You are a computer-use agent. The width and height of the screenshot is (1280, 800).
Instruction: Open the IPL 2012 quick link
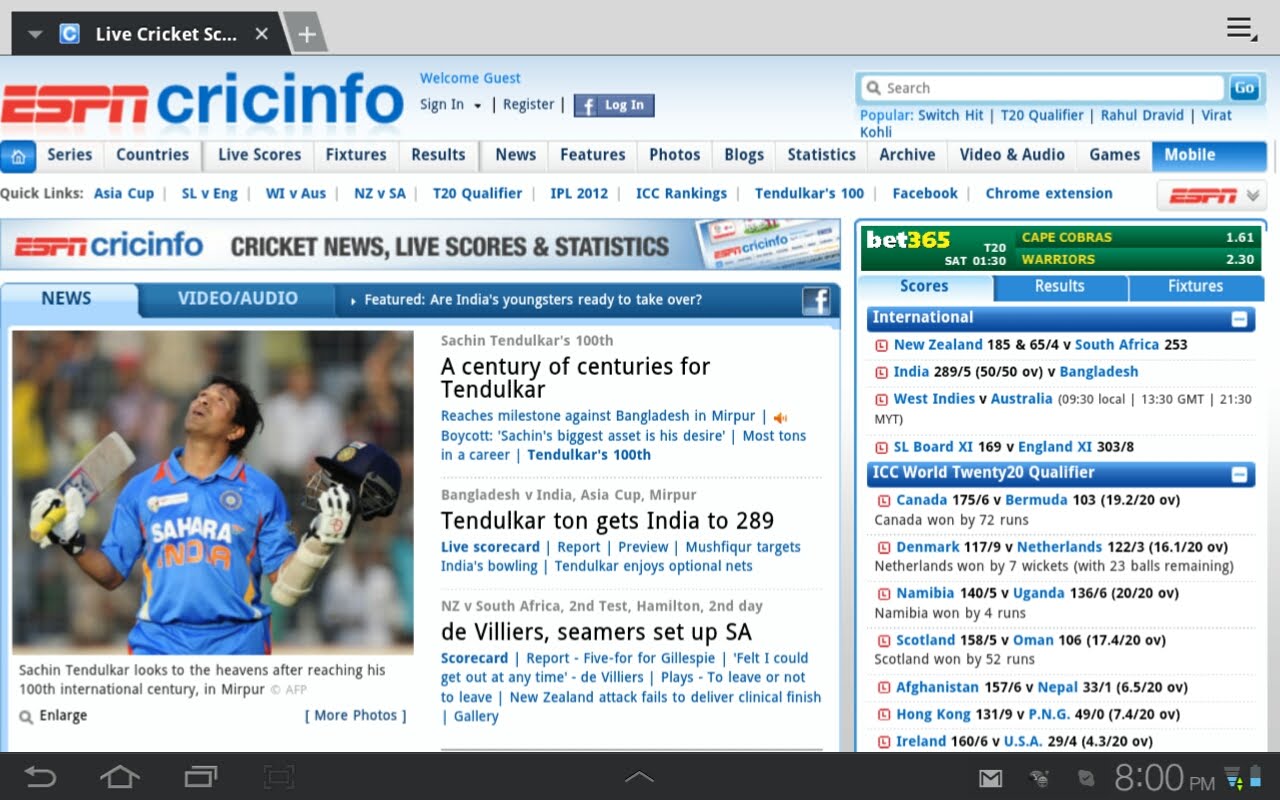[x=579, y=194]
